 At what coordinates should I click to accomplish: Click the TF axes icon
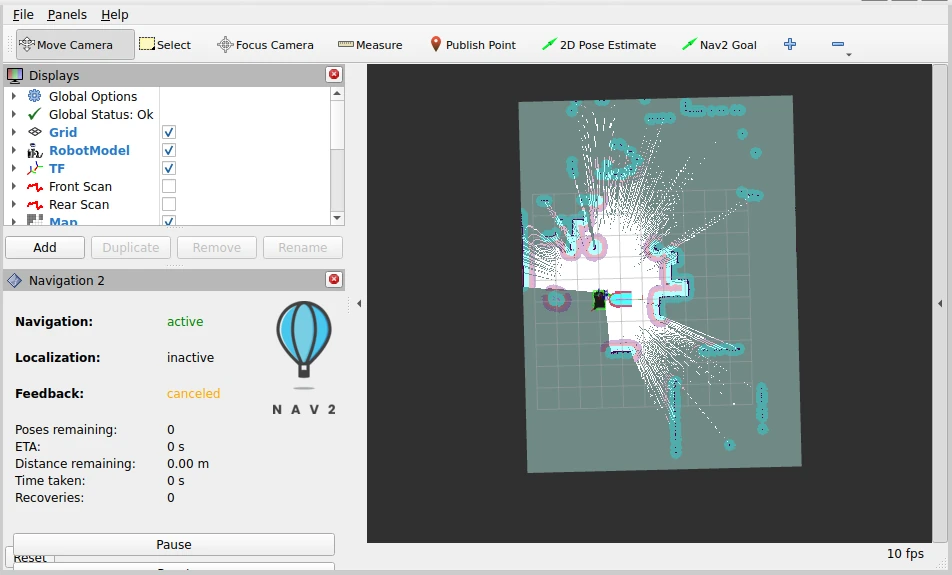[35, 168]
